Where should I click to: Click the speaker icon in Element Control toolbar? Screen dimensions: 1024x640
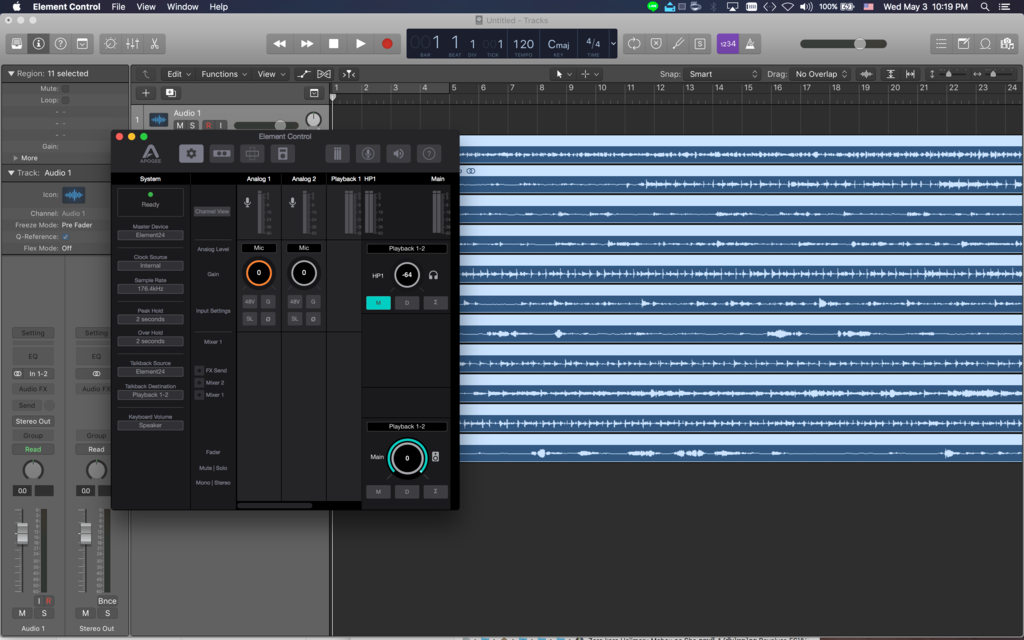(x=398, y=153)
